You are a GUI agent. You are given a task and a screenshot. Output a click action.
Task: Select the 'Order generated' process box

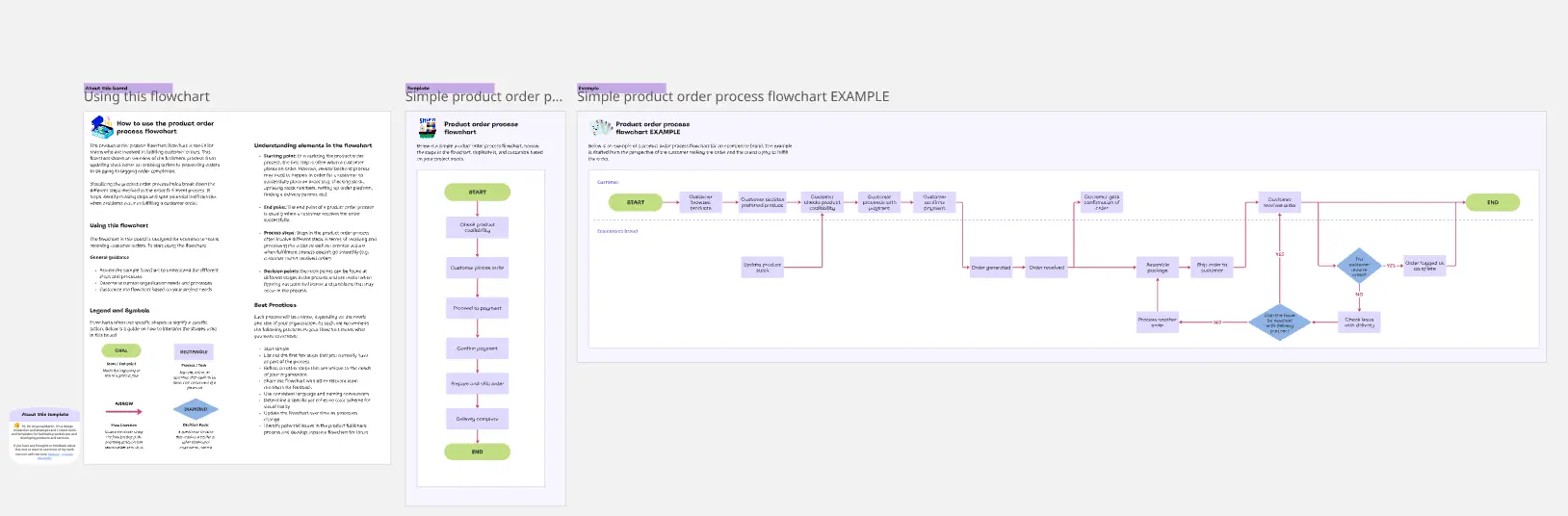[x=991, y=268]
